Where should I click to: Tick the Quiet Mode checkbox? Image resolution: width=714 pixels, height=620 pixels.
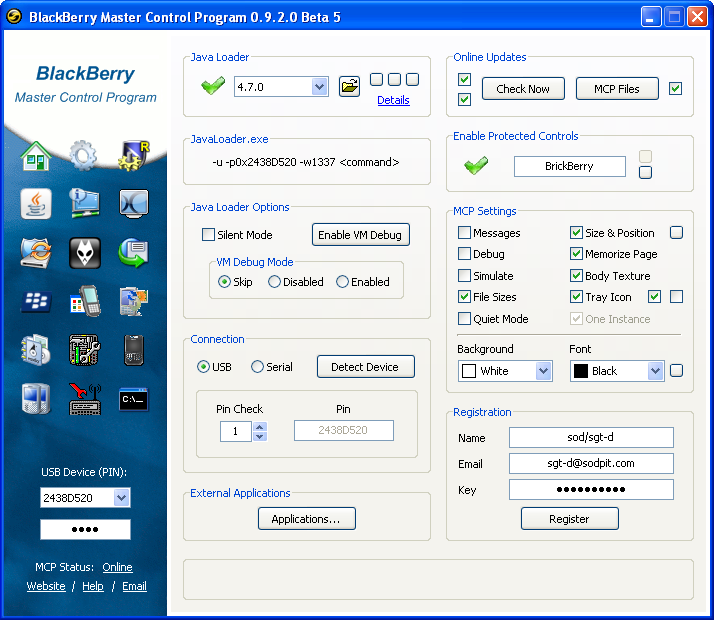464,319
